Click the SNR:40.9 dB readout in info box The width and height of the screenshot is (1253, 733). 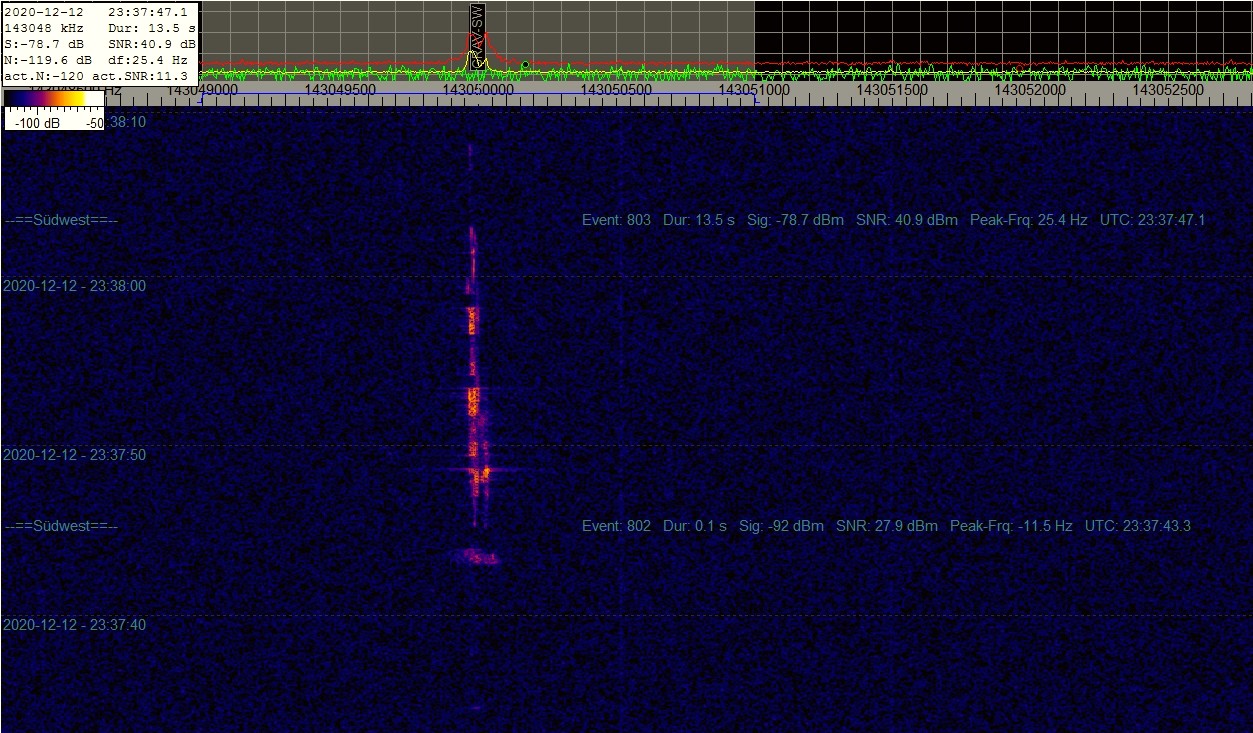coord(152,44)
